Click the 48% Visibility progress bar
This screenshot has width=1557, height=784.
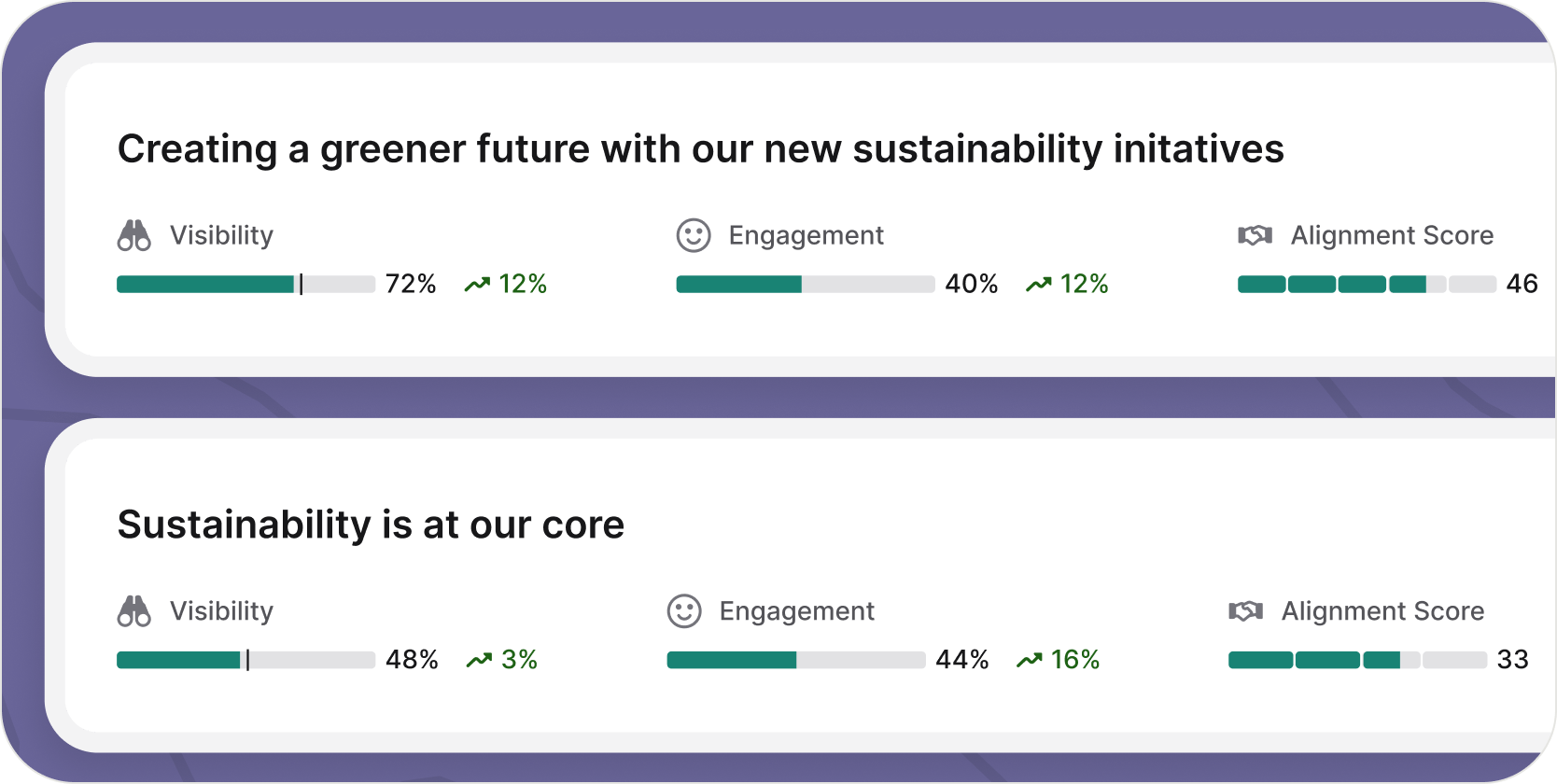[245, 661]
